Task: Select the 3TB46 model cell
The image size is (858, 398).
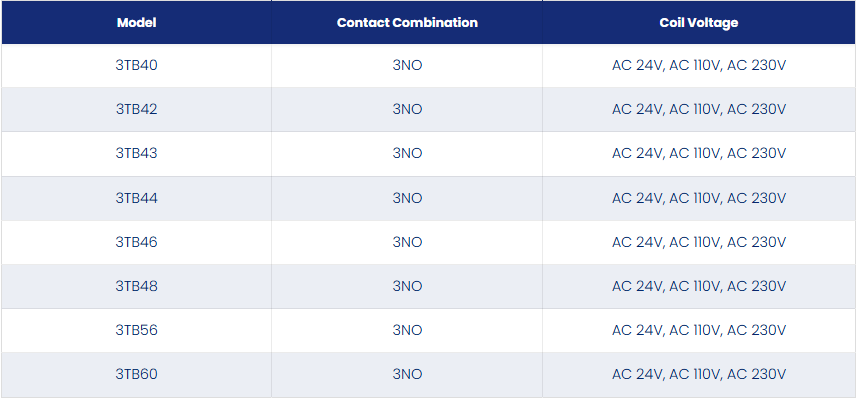Action: [136, 242]
